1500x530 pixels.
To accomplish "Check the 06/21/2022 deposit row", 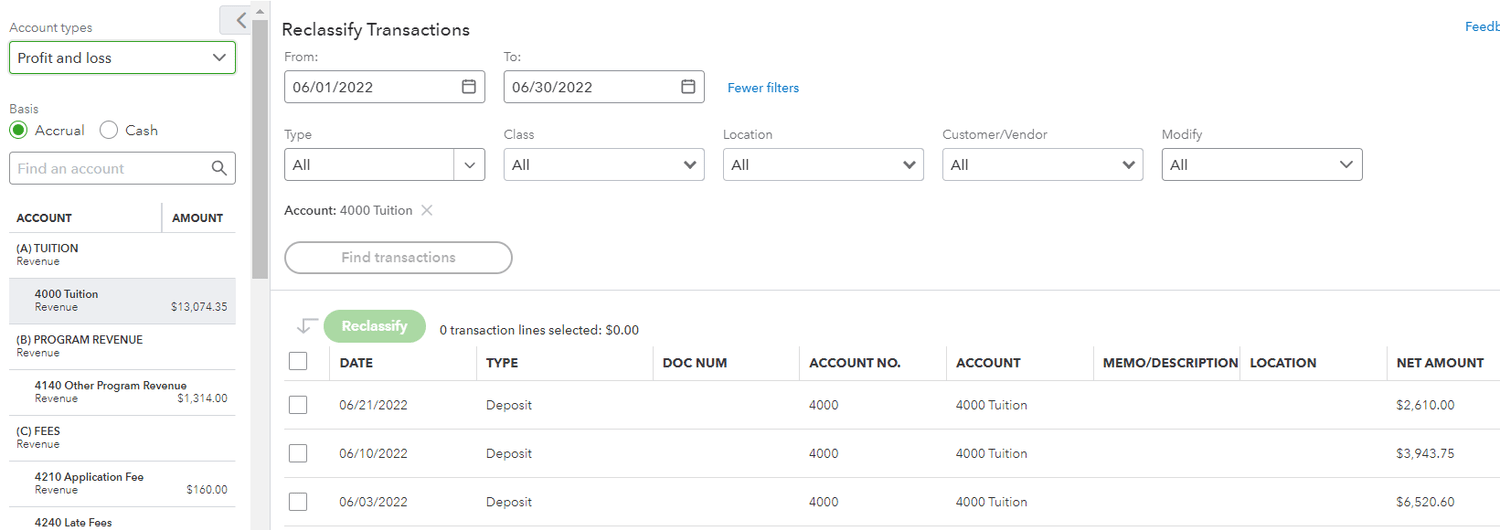I will point(298,405).
